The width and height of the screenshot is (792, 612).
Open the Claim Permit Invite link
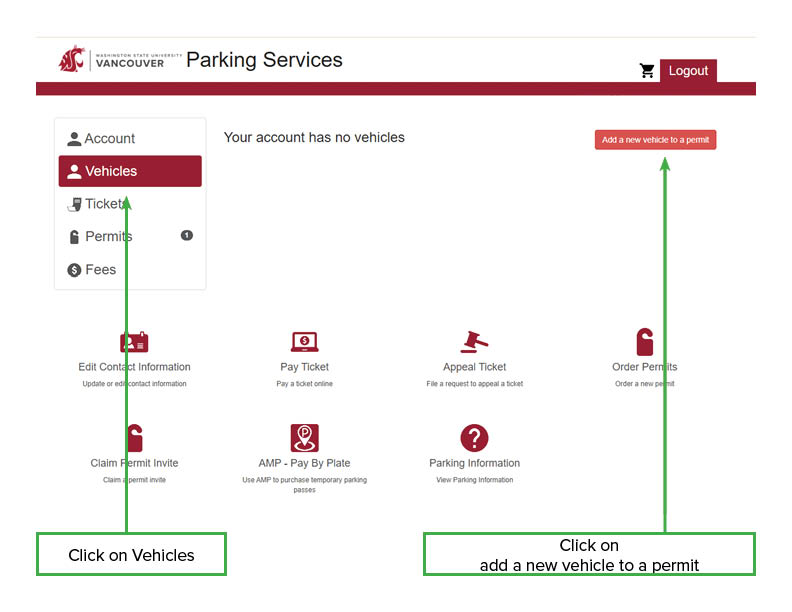134,463
